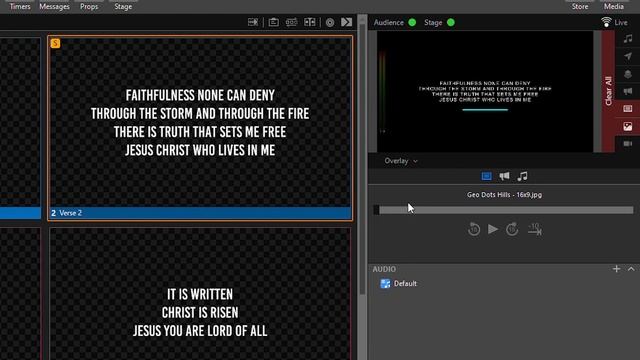Screen dimensions: 640x360
Task: Select the audio music note tab icon
Action: [x=522, y=176]
